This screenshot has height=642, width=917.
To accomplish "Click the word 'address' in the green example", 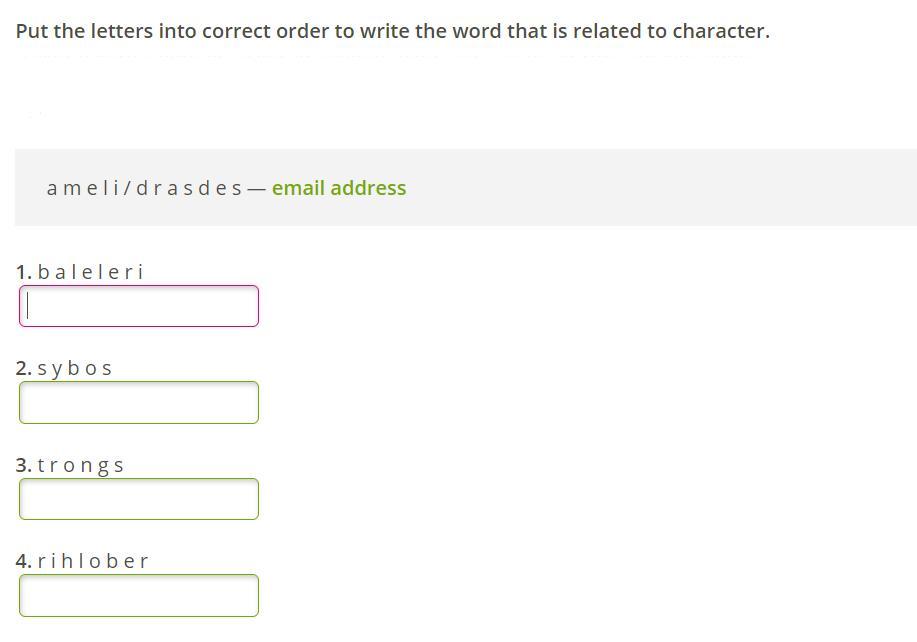I will 368,188.
